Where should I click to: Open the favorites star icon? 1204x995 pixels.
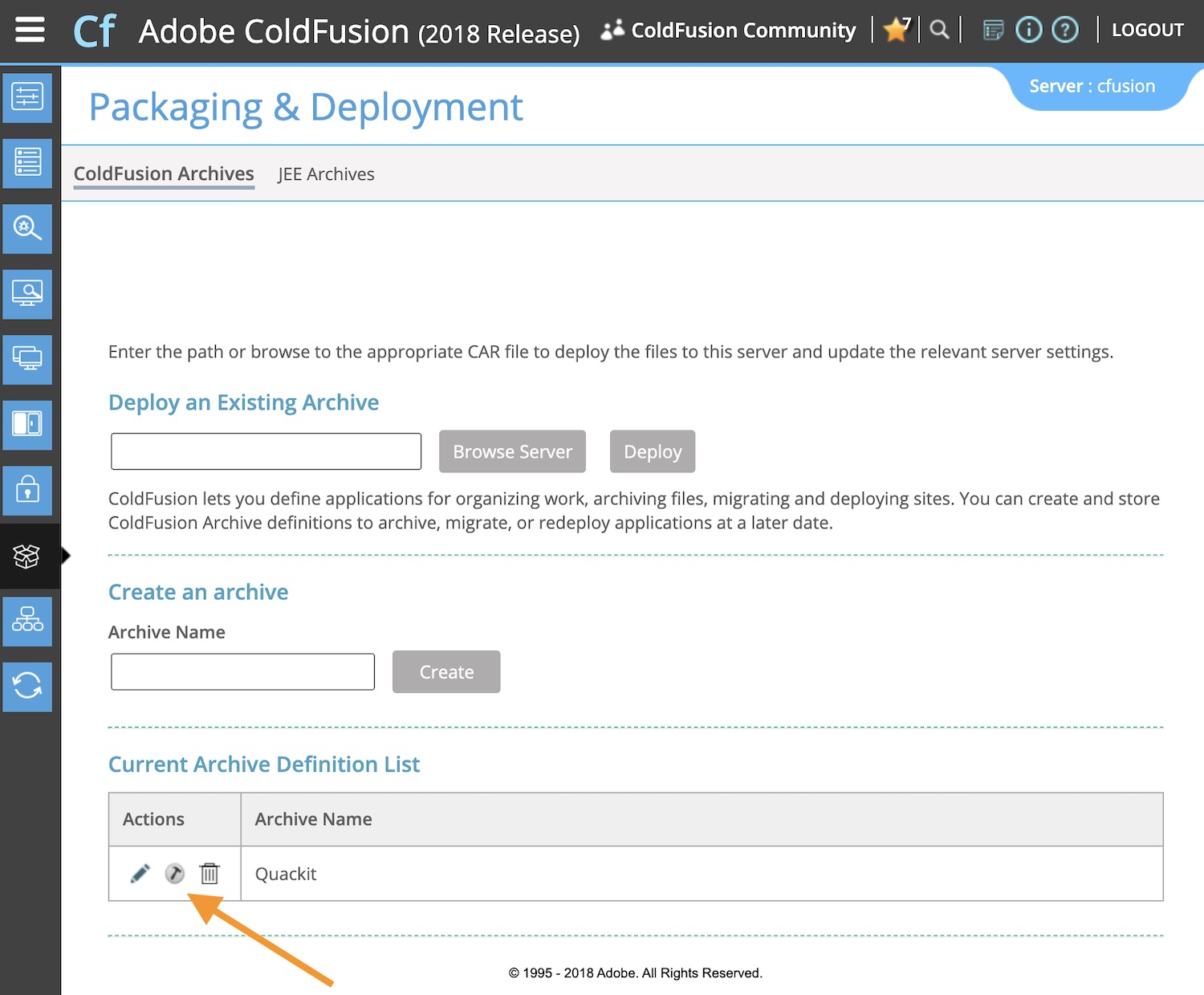(897, 30)
